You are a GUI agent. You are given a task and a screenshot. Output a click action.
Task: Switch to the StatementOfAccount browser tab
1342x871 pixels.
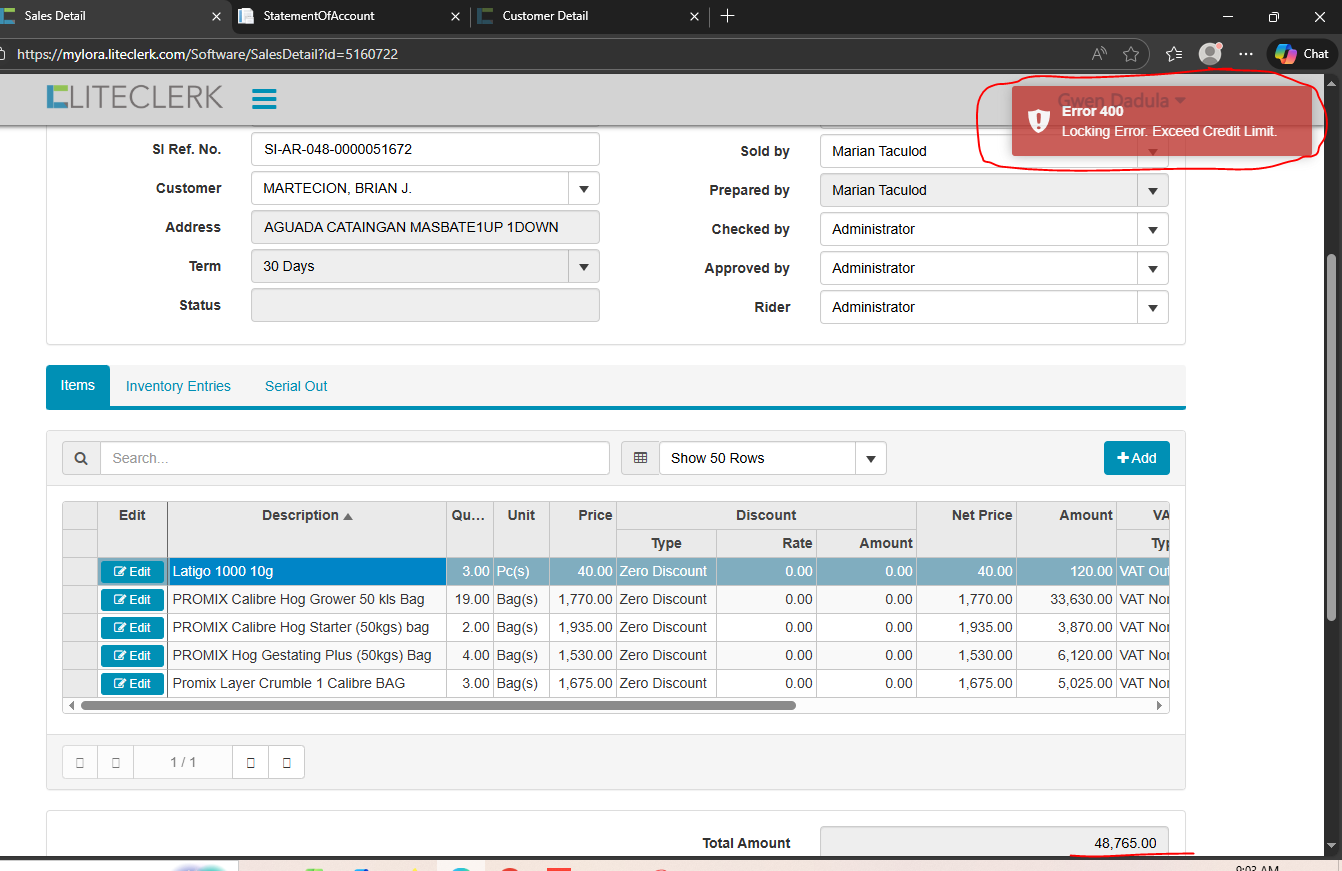point(319,16)
